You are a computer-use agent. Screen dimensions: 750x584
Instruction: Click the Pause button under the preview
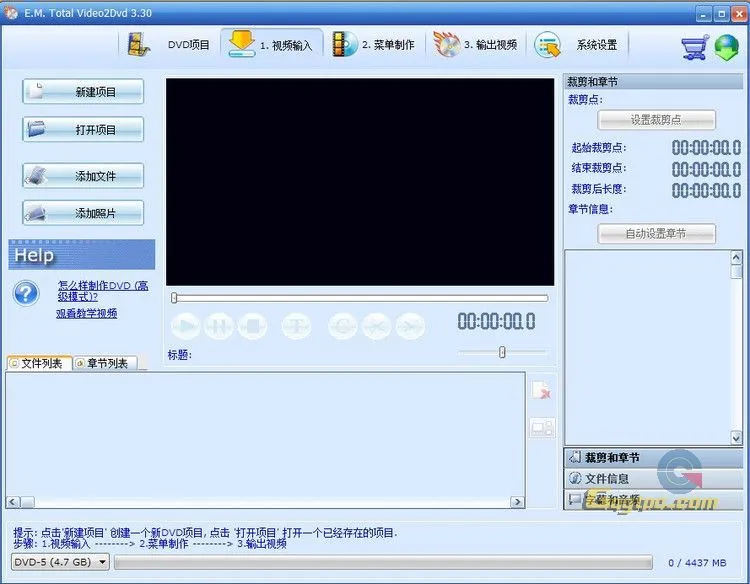click(219, 326)
